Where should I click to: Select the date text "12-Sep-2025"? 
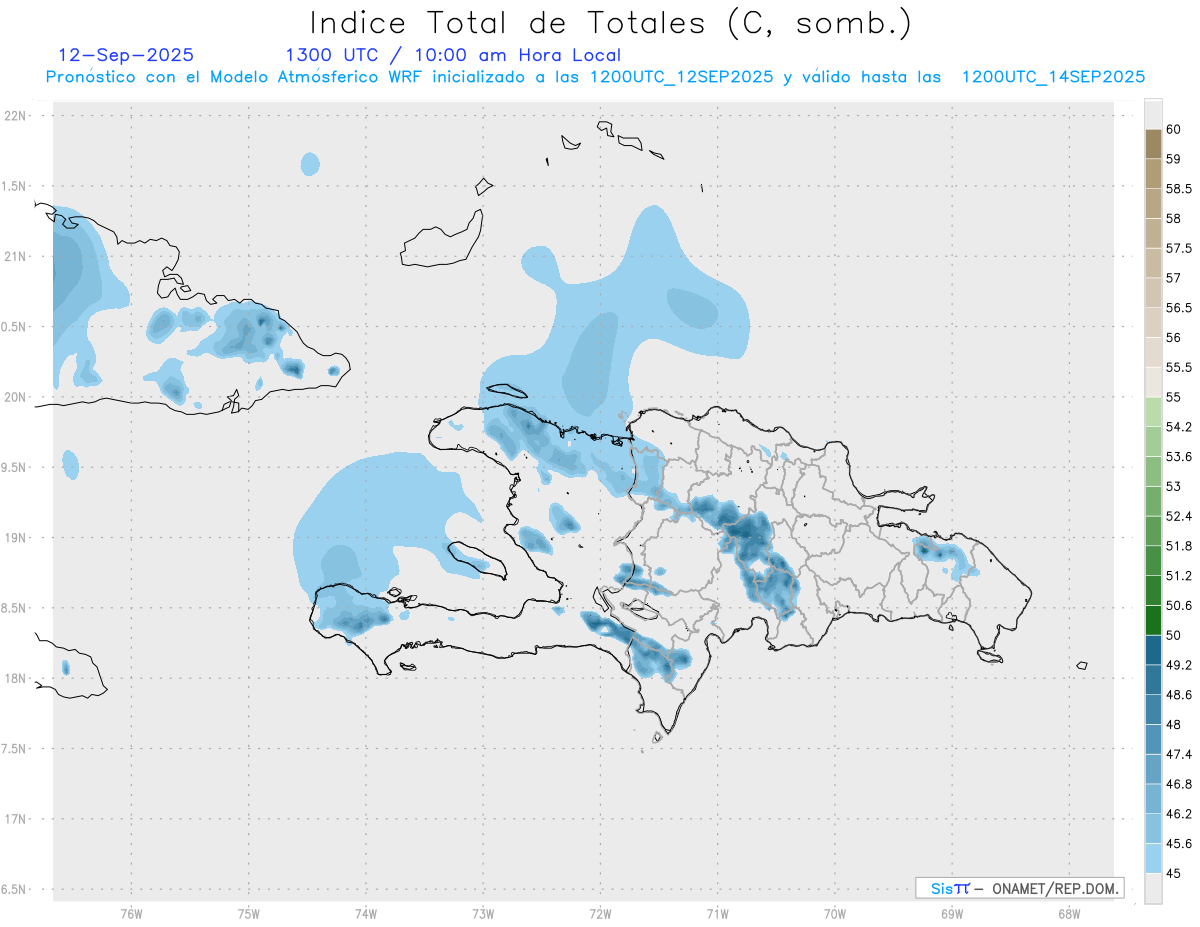point(126,55)
